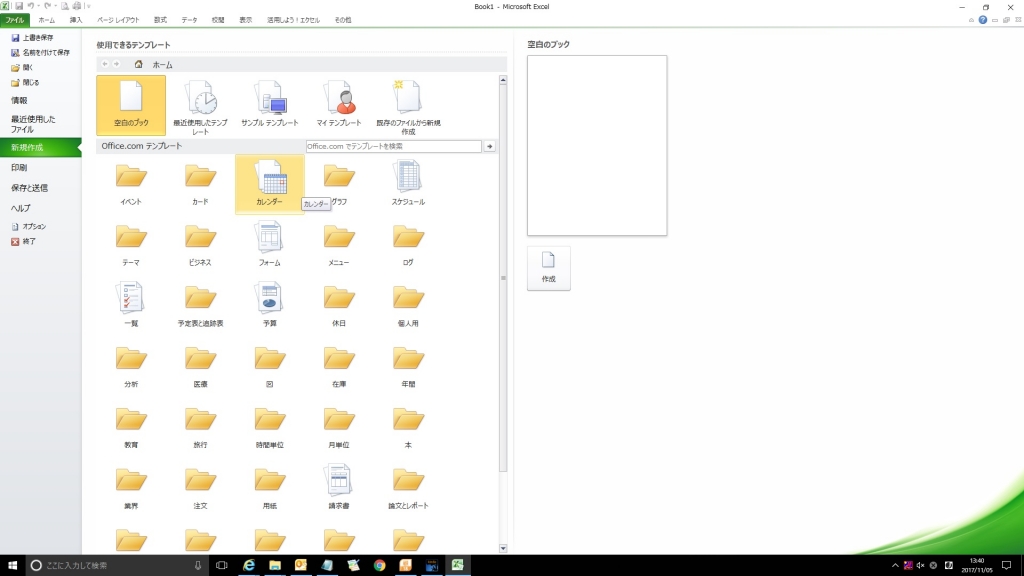Screen dimensions: 1024x576
Task: Open the 在庫 template folder
Action: point(339,367)
